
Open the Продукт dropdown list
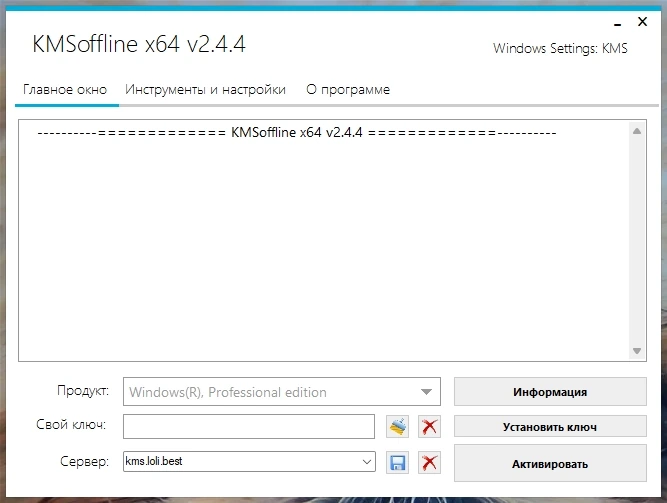(x=426, y=392)
